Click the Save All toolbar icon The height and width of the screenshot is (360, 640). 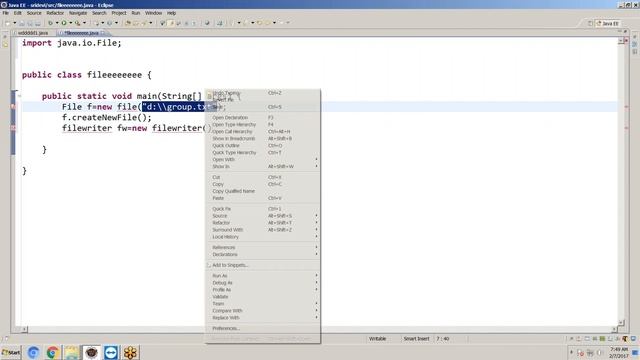point(30,23)
